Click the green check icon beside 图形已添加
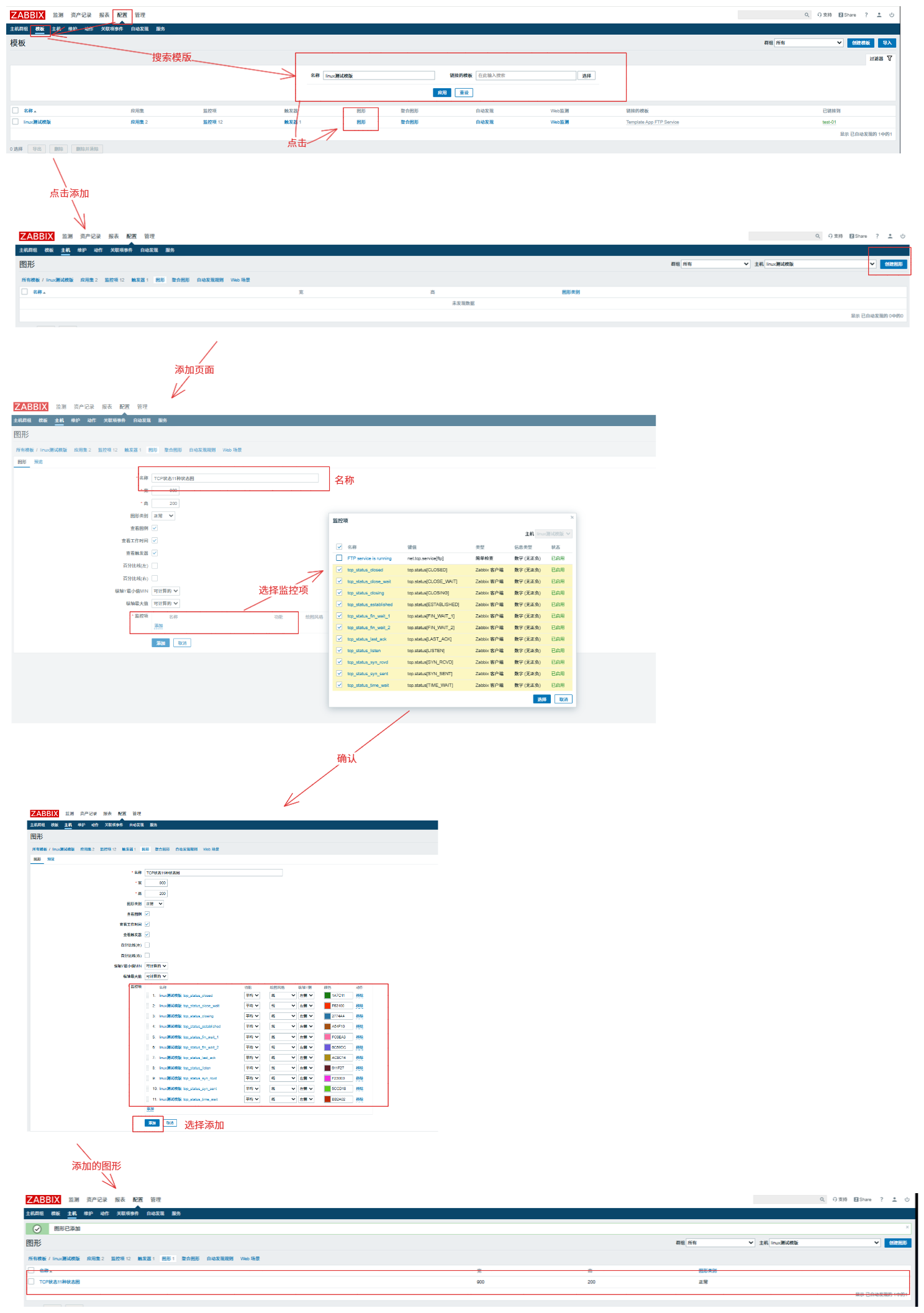 pyautogui.click(x=37, y=1229)
